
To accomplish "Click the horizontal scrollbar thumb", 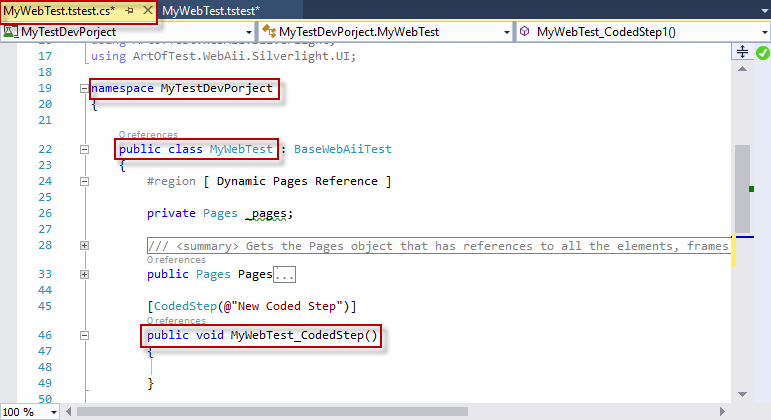I will (272, 411).
